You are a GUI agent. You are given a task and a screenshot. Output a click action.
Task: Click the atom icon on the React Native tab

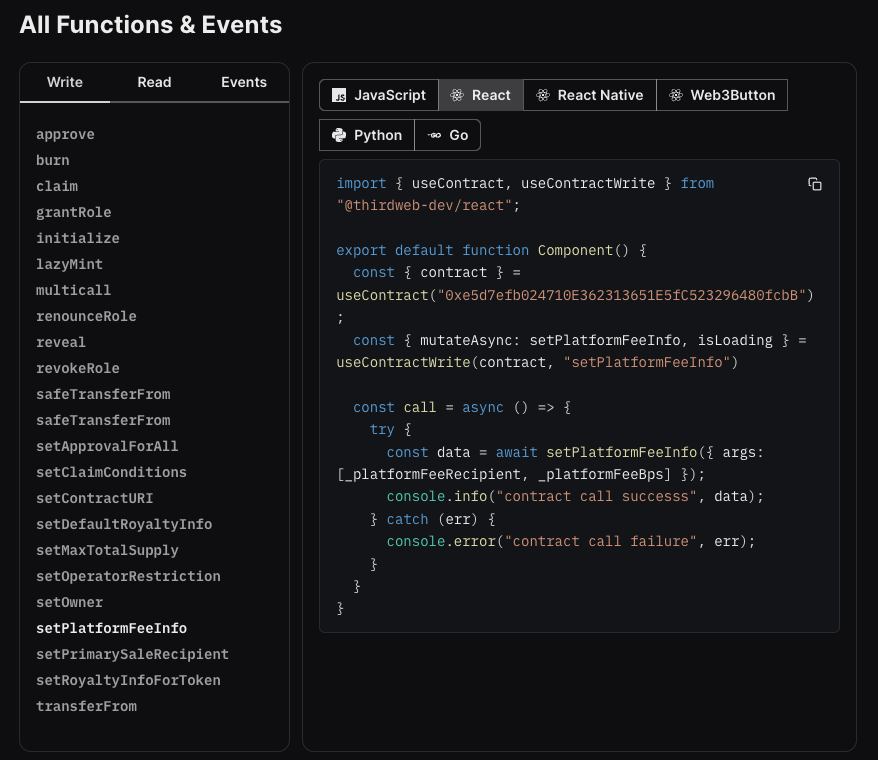[x=543, y=95]
